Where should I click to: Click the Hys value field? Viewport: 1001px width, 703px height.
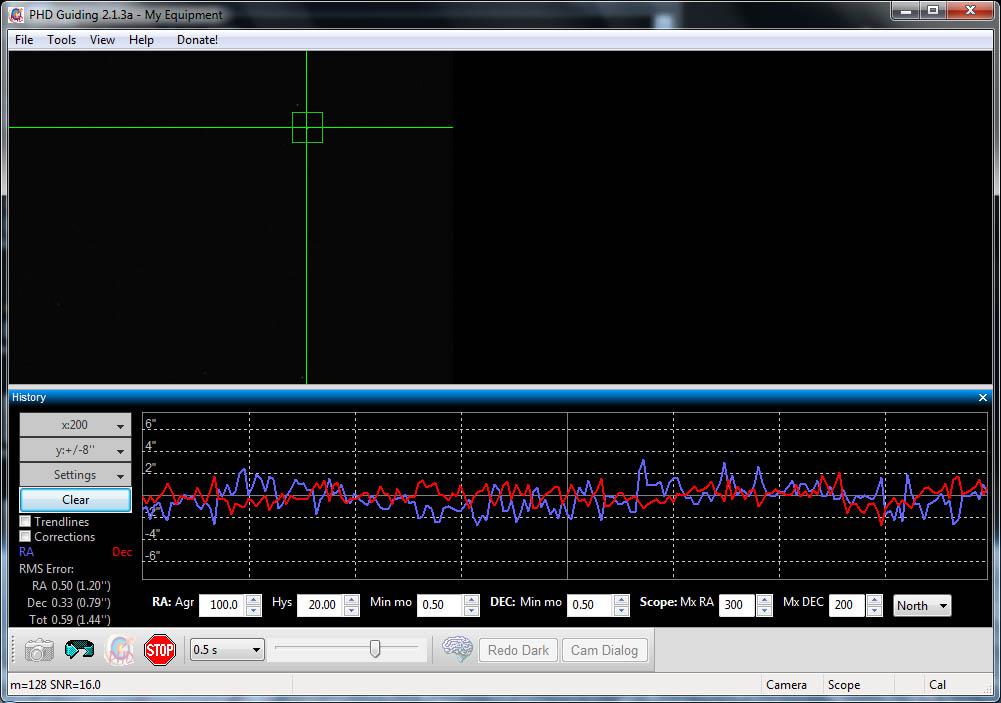[x=320, y=605]
